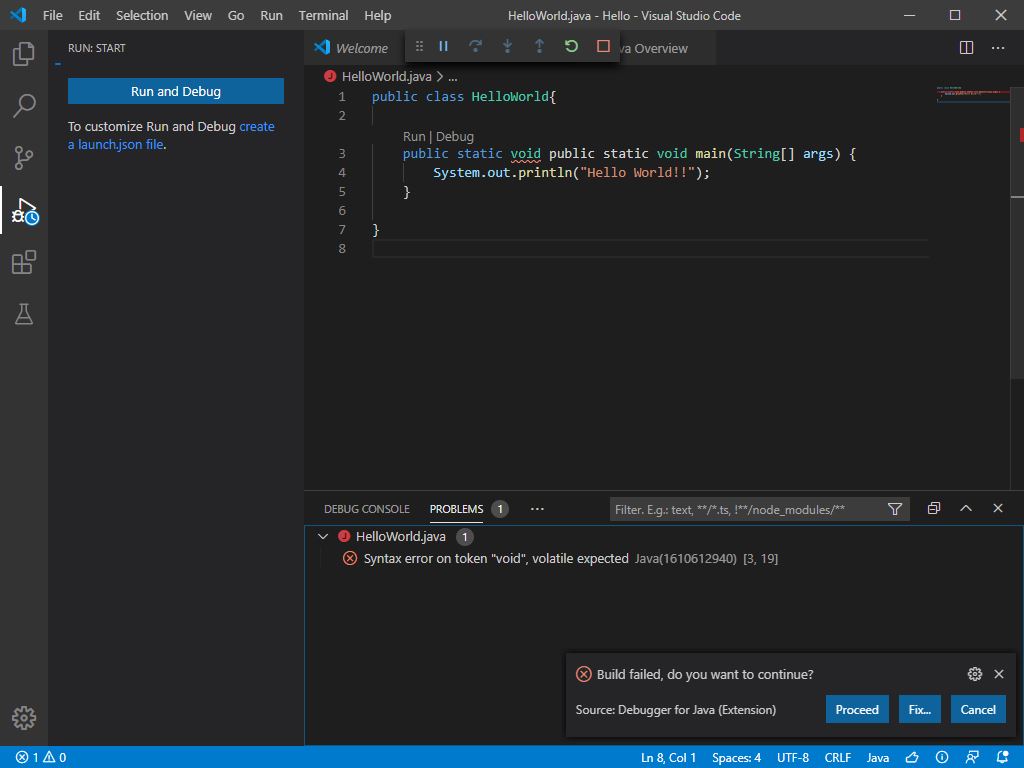Open more panel tabs ellipsis
The height and width of the screenshot is (768, 1024).
(x=537, y=509)
